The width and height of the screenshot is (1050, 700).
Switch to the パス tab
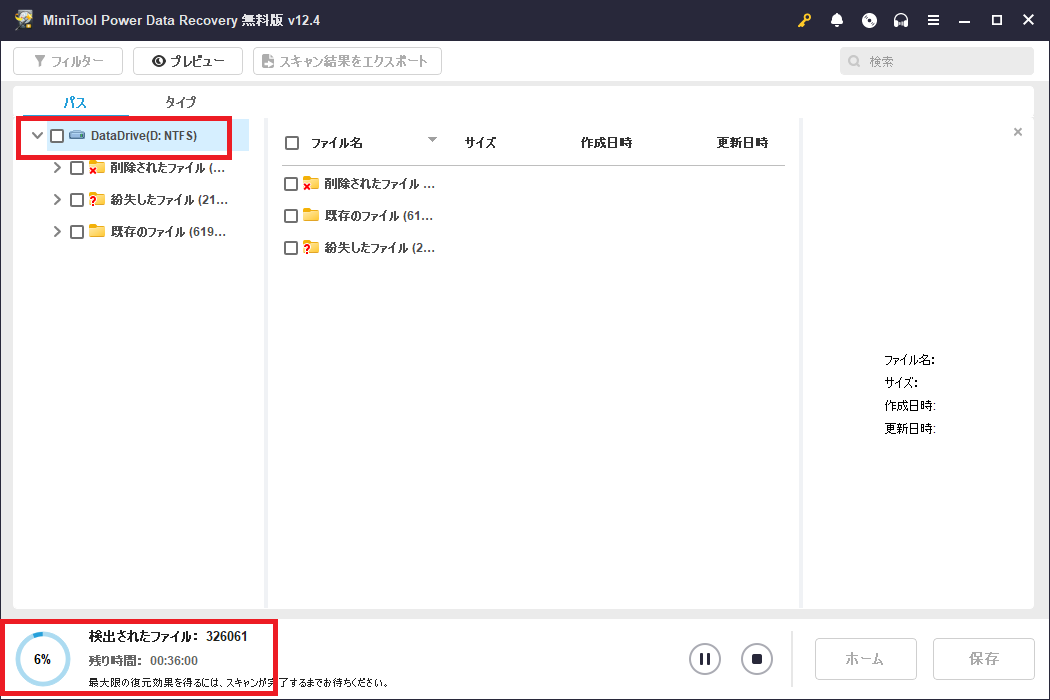point(75,102)
